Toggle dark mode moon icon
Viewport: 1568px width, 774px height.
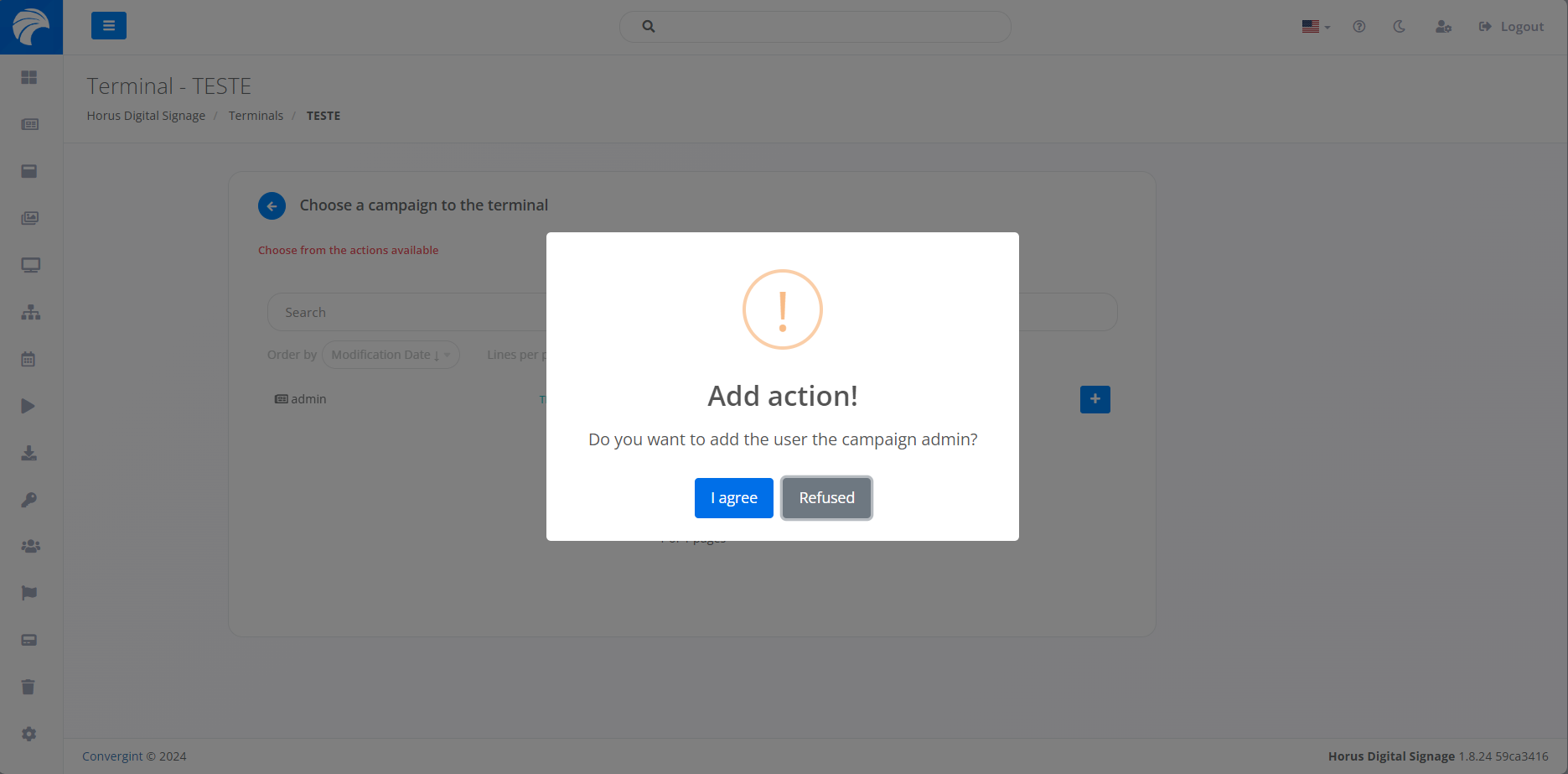pos(1399,27)
